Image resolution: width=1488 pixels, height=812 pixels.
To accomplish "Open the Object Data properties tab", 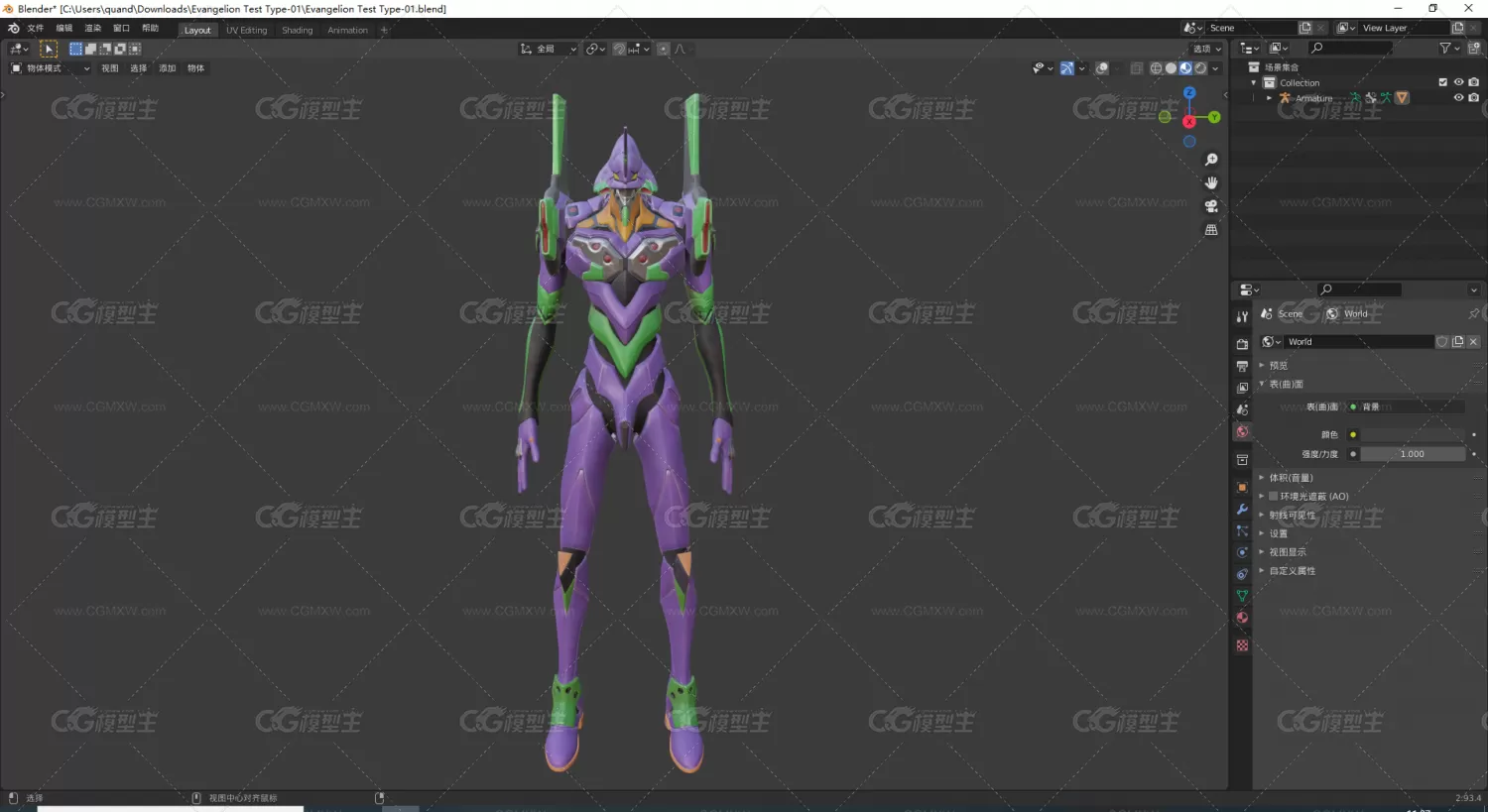I will pyautogui.click(x=1242, y=596).
